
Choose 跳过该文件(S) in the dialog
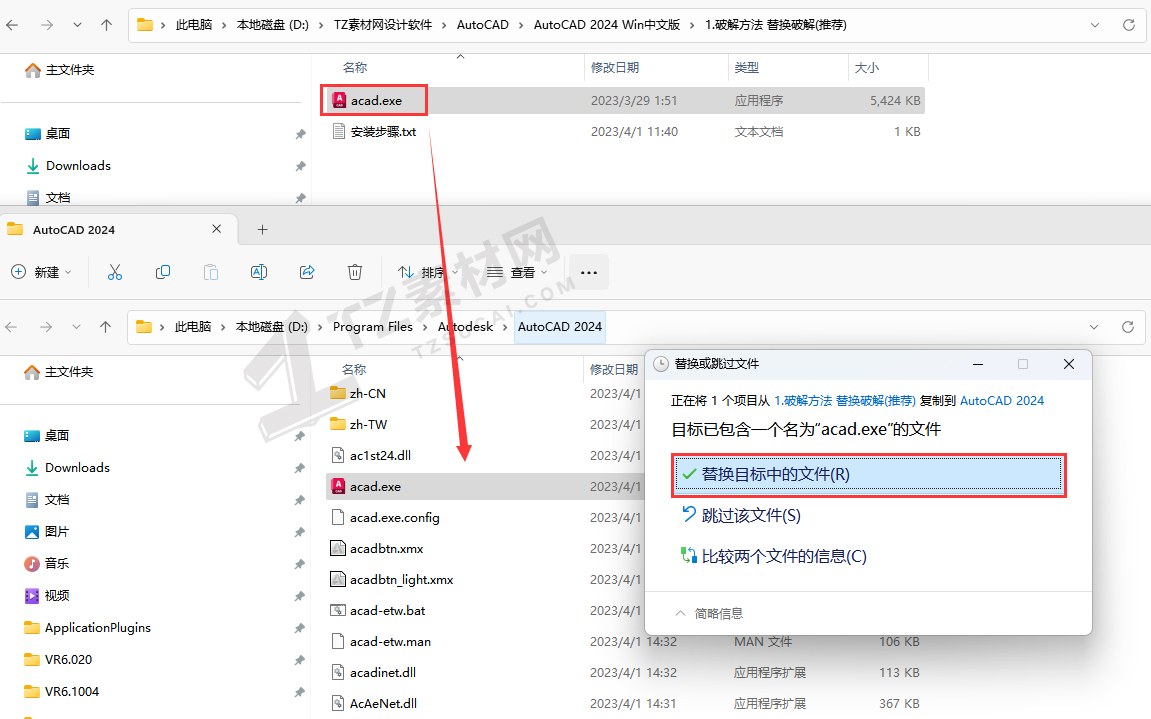tap(741, 516)
